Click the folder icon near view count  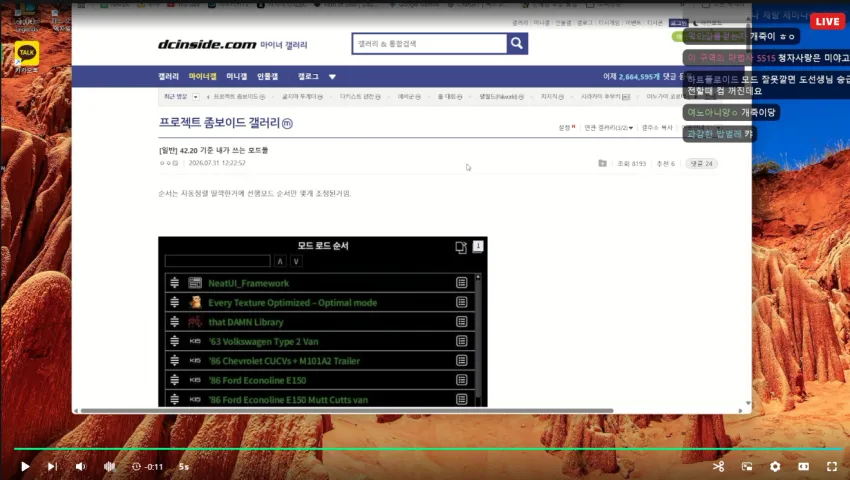click(602, 163)
